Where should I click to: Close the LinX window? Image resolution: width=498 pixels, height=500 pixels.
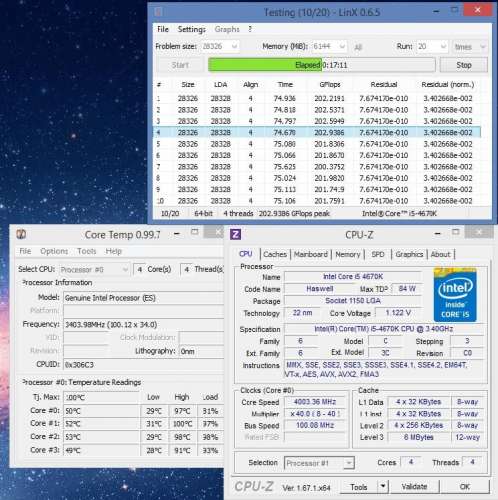pyautogui.click(x=478, y=10)
